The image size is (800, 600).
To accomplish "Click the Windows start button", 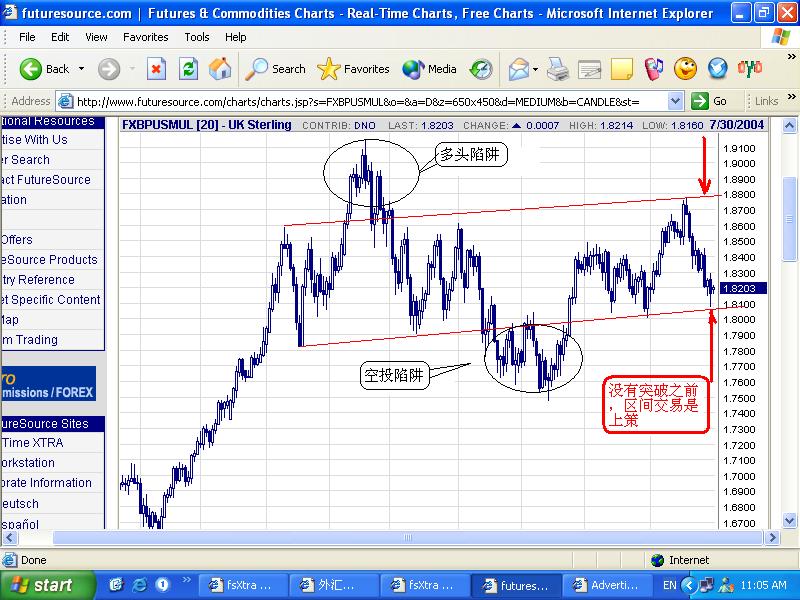I will click(46, 585).
